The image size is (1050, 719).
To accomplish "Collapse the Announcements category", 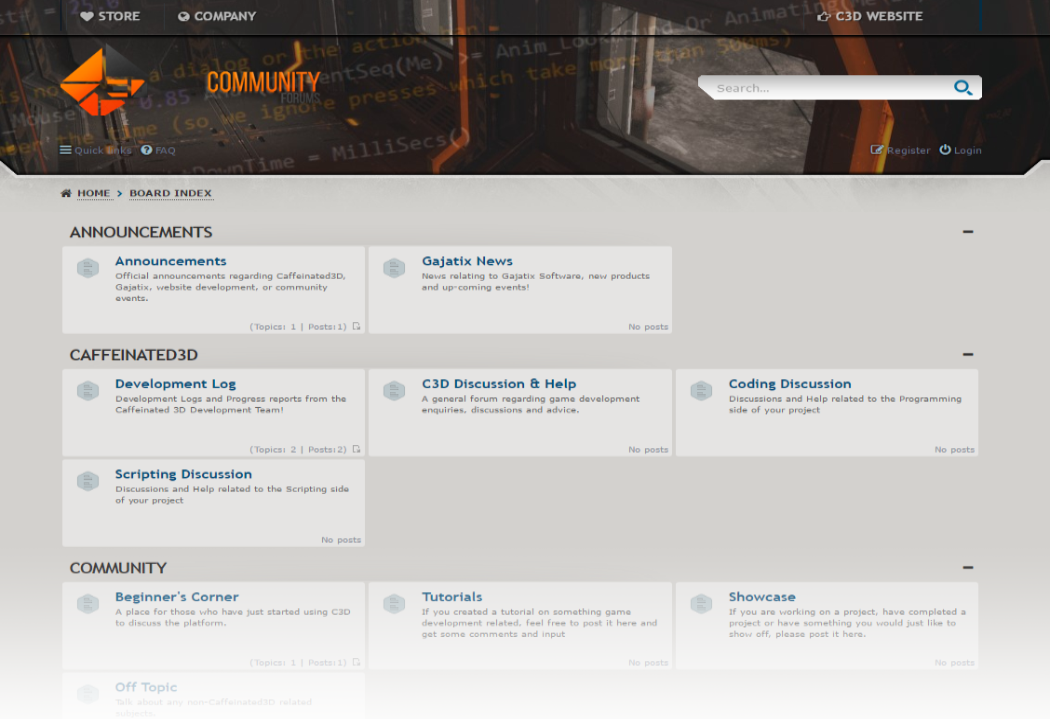I will pos(968,232).
